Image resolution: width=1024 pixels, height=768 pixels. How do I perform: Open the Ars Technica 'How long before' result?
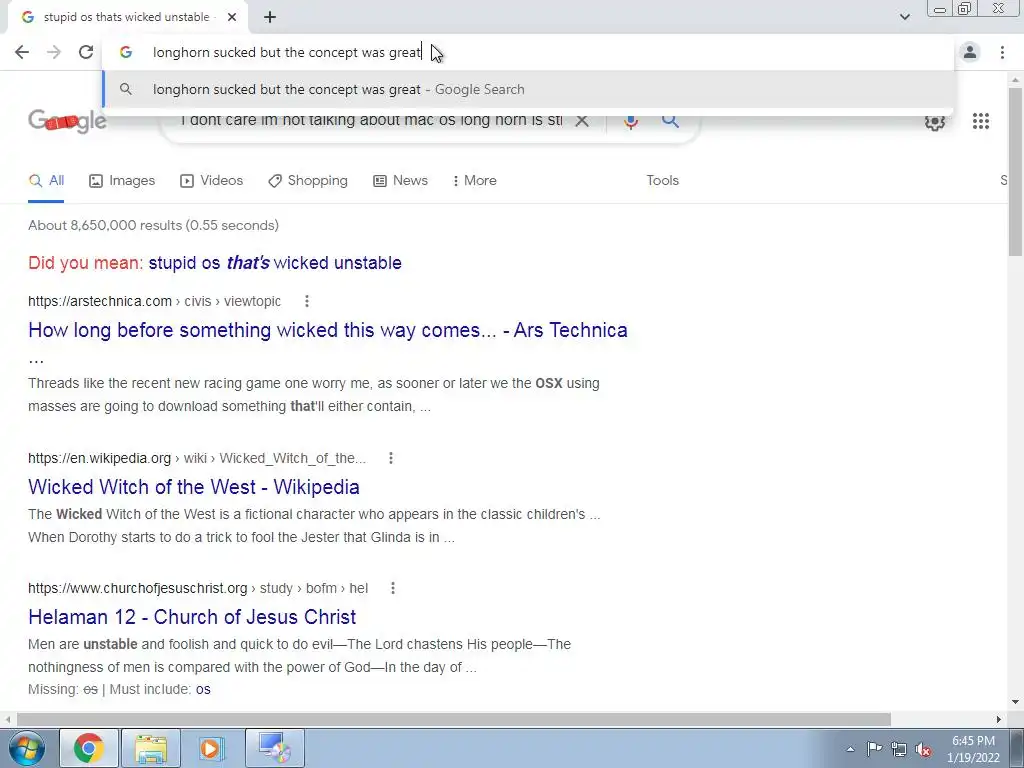pos(328,330)
